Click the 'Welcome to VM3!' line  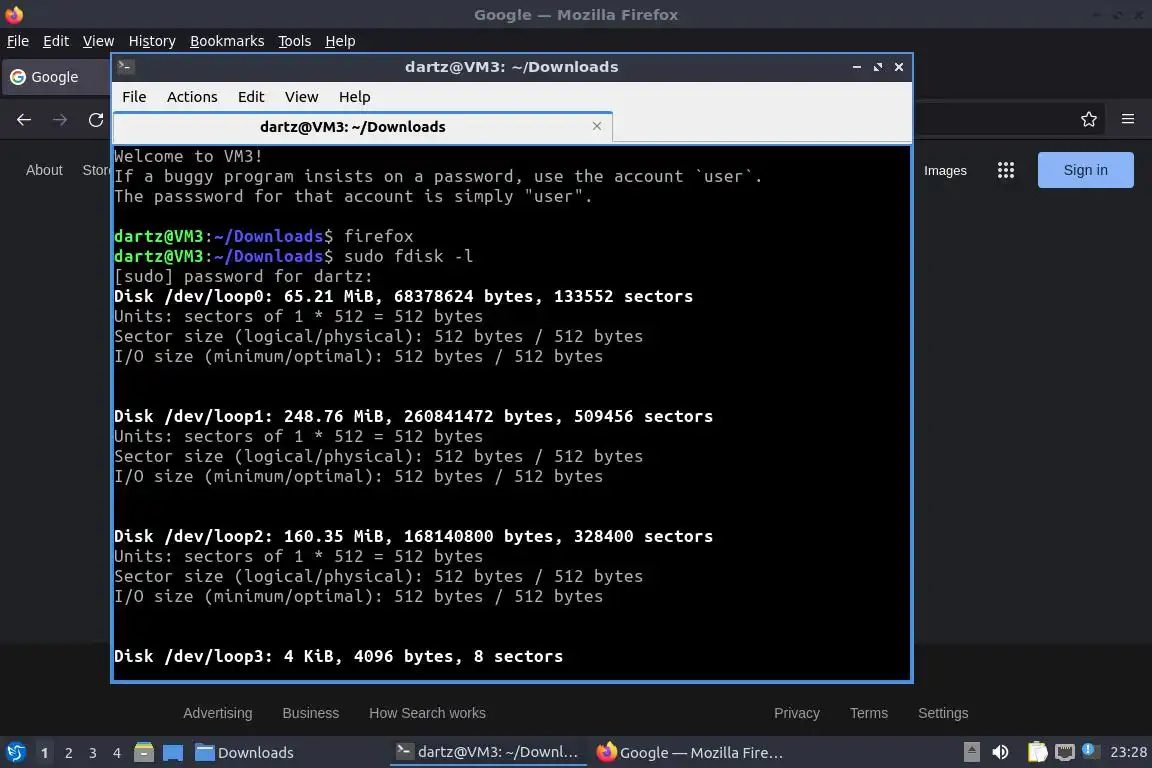click(x=188, y=157)
